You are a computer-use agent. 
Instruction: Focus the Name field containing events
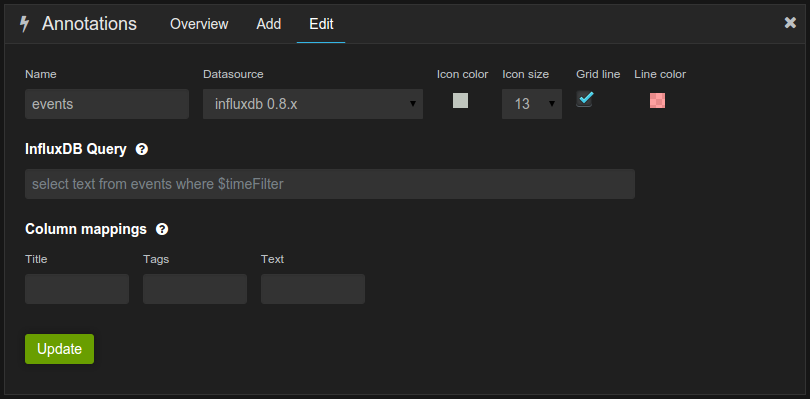click(107, 104)
